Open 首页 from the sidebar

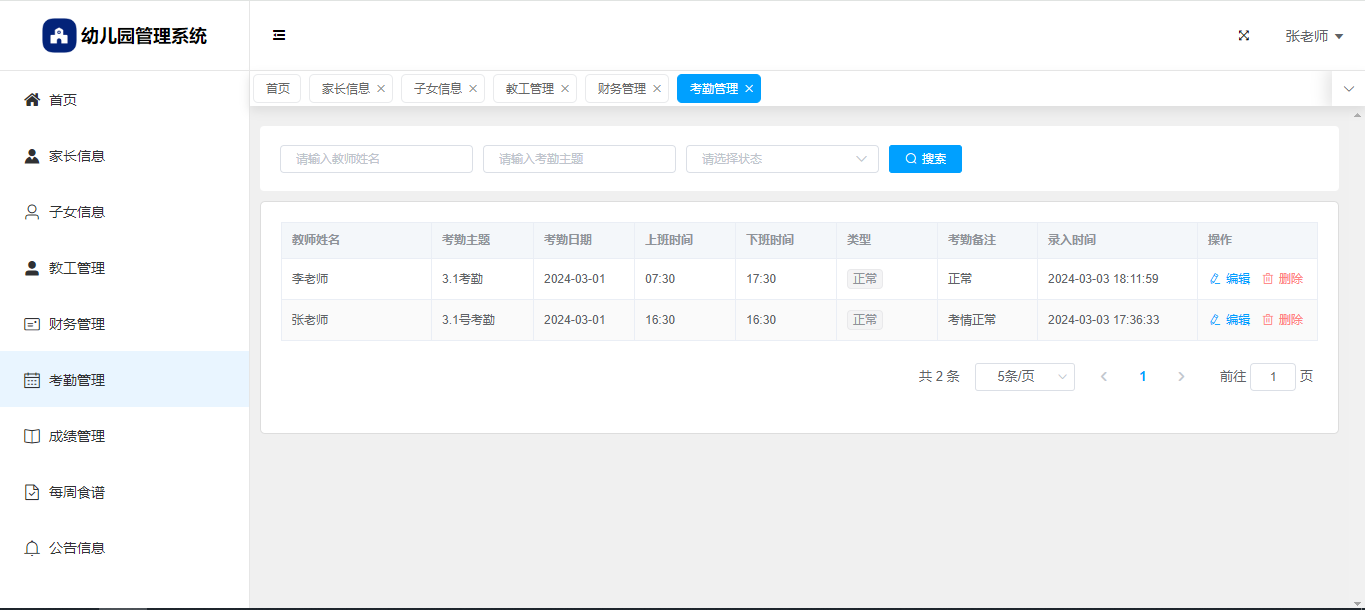point(63,100)
